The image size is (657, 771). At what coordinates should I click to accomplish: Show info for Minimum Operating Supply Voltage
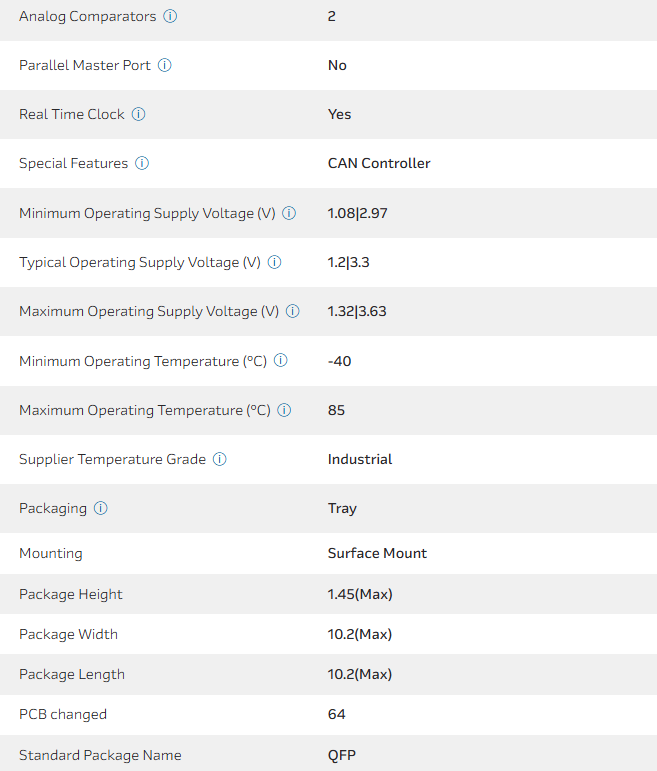tap(289, 213)
